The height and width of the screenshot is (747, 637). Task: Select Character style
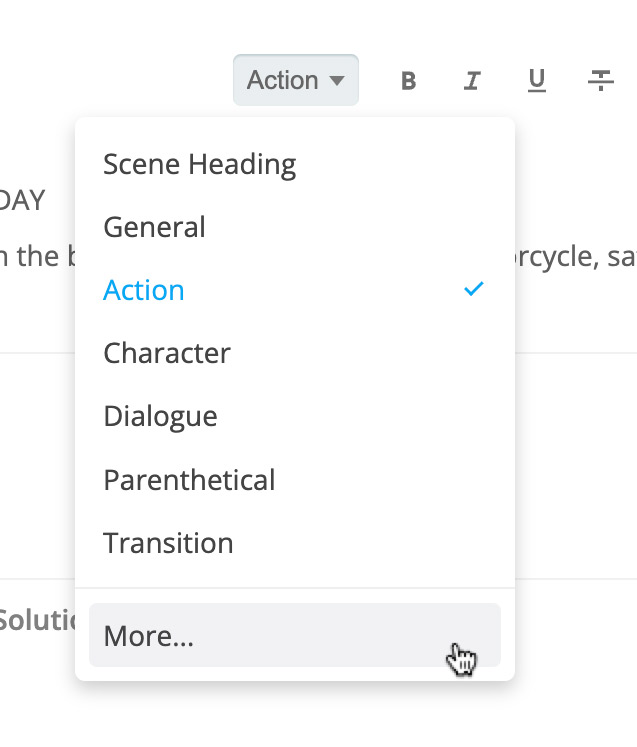[x=295, y=353]
